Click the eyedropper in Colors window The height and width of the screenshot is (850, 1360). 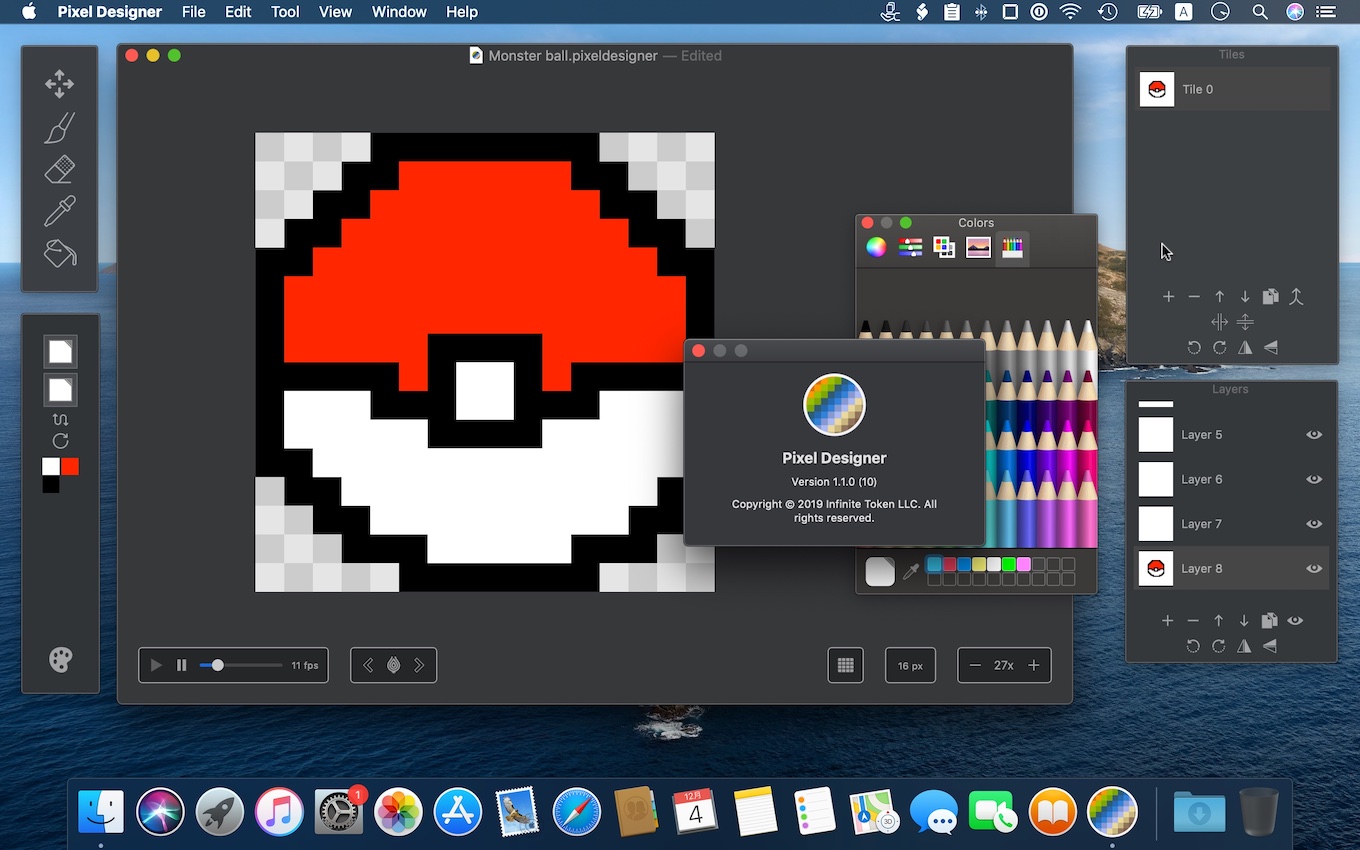(x=911, y=571)
